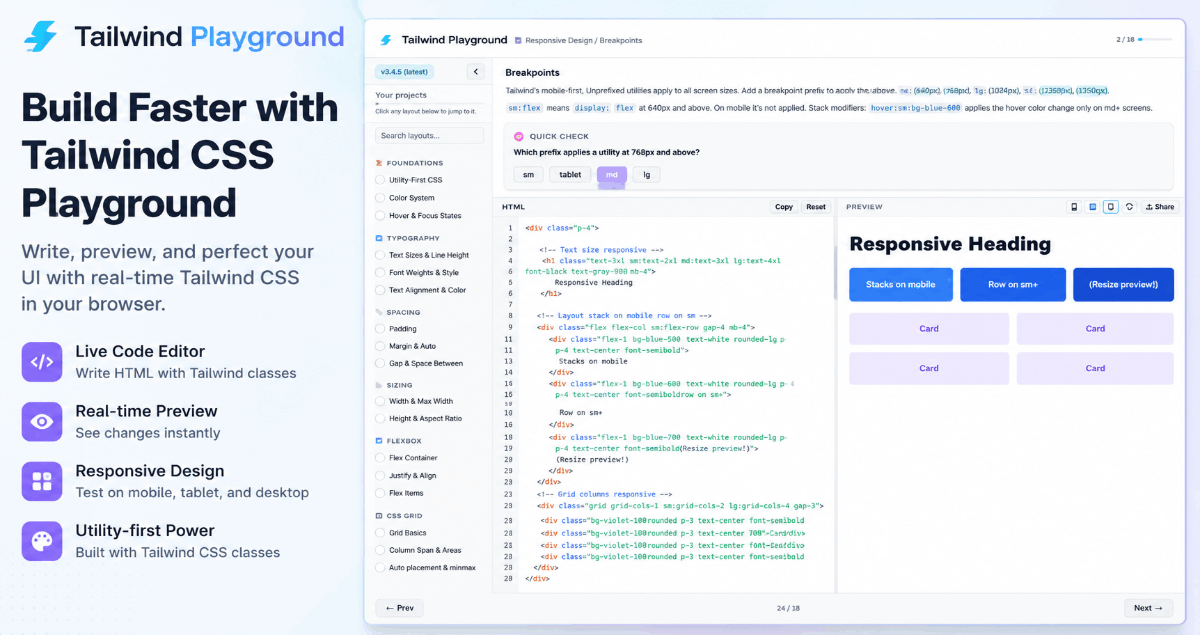Select the Hover & Focus States radio
Viewport: 1200px width, 635px height.
coord(380,215)
